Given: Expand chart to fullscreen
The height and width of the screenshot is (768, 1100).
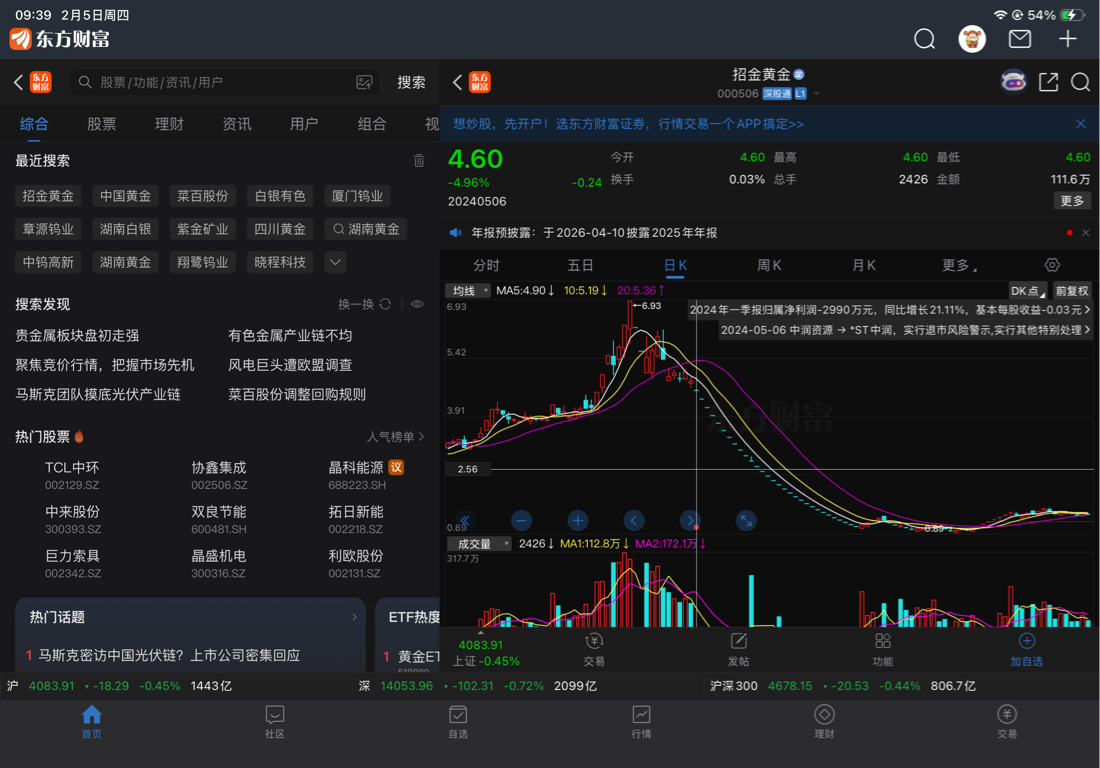Looking at the screenshot, I should [x=746, y=520].
